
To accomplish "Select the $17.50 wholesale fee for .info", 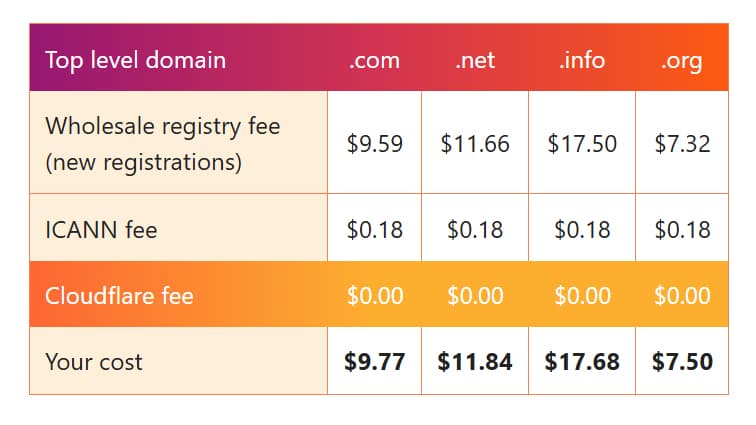I will tap(582, 144).
